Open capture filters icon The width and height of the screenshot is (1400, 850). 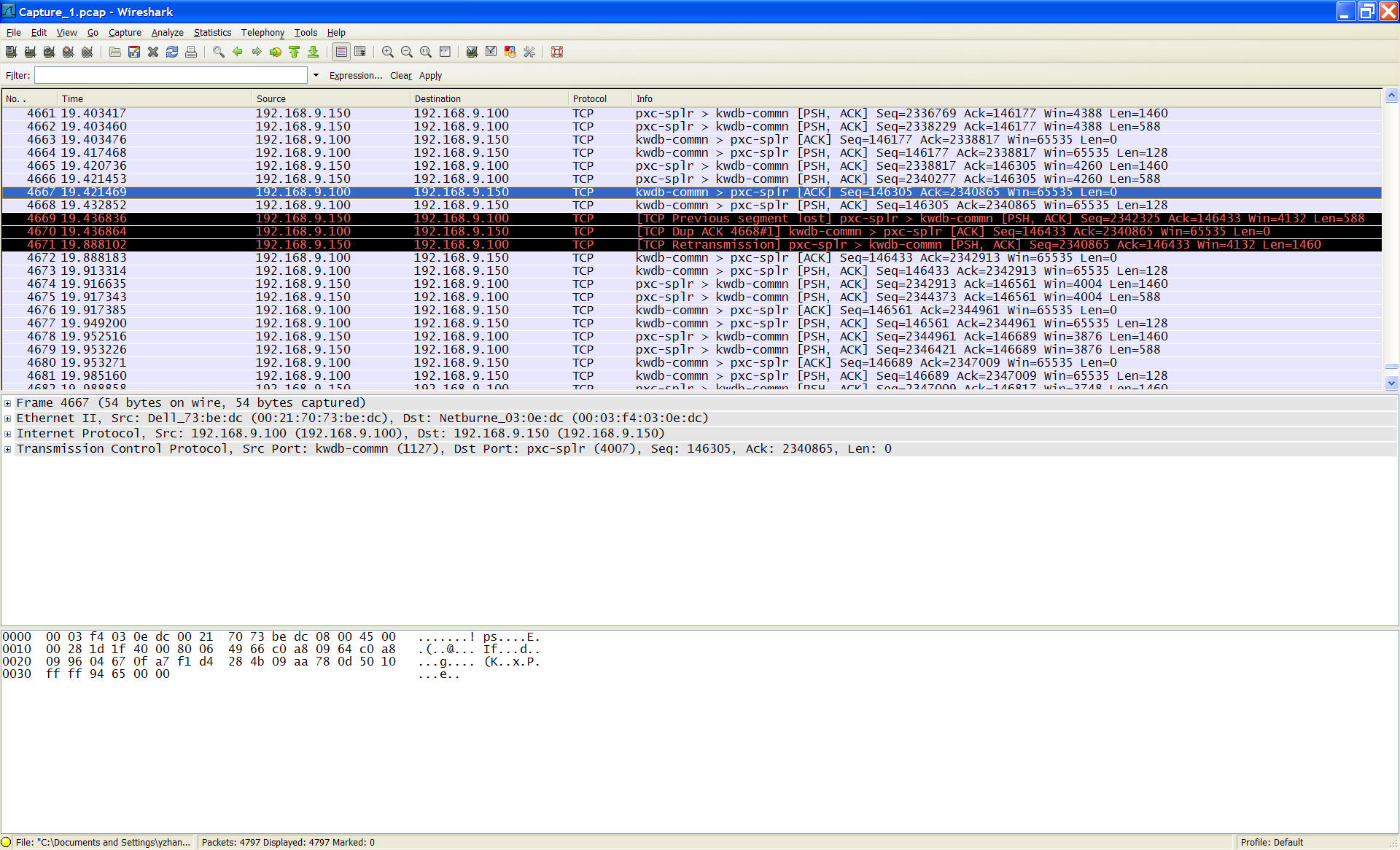472,52
